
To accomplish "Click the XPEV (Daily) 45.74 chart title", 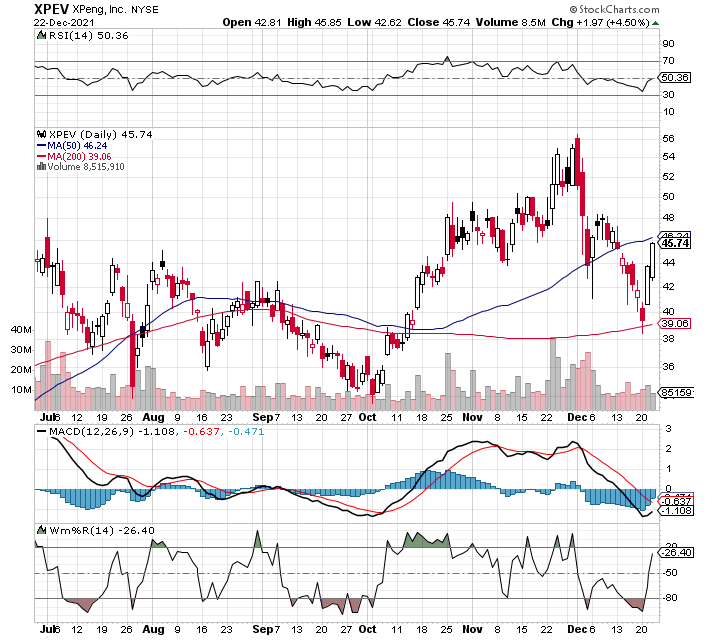I will point(100,135).
